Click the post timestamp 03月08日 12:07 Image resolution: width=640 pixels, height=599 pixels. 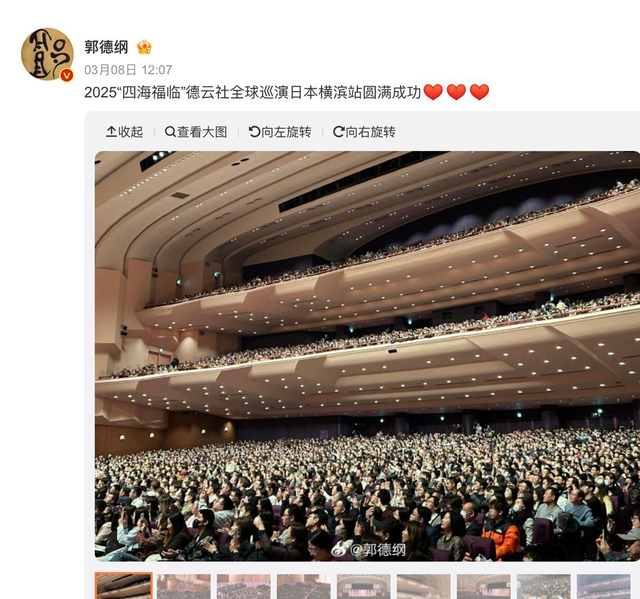click(x=128, y=70)
